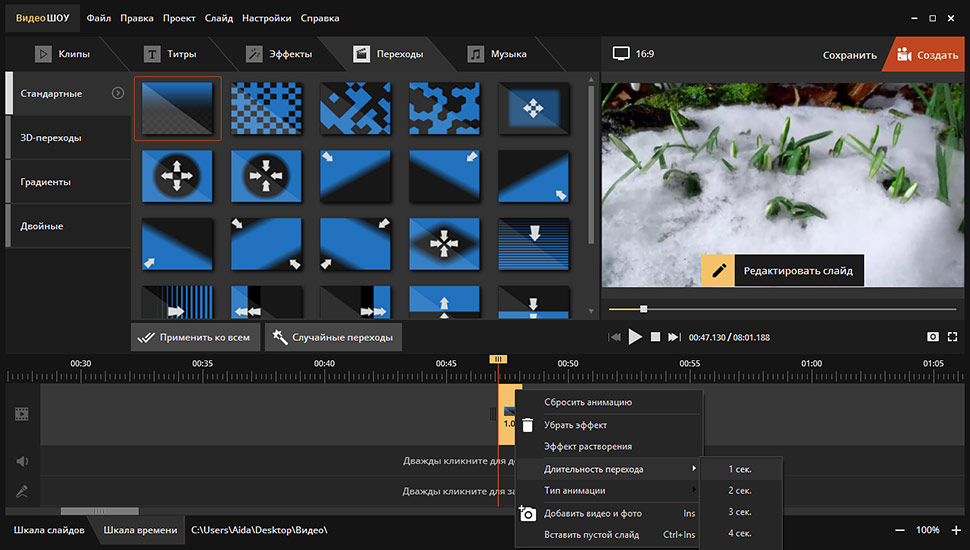
Task: Click Применить ко всем button
Action: (195, 337)
